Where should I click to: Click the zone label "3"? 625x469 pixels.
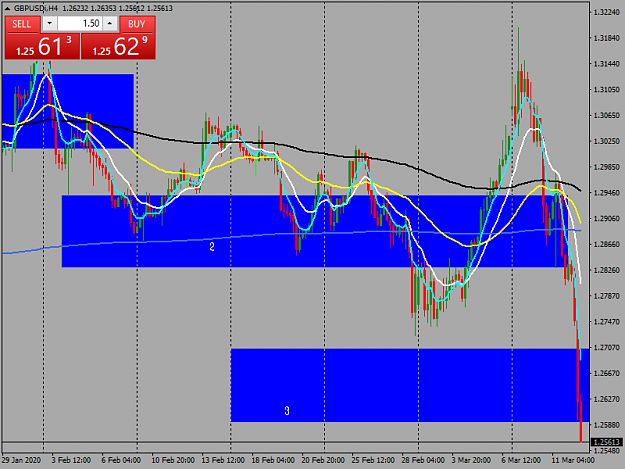pyautogui.click(x=287, y=411)
